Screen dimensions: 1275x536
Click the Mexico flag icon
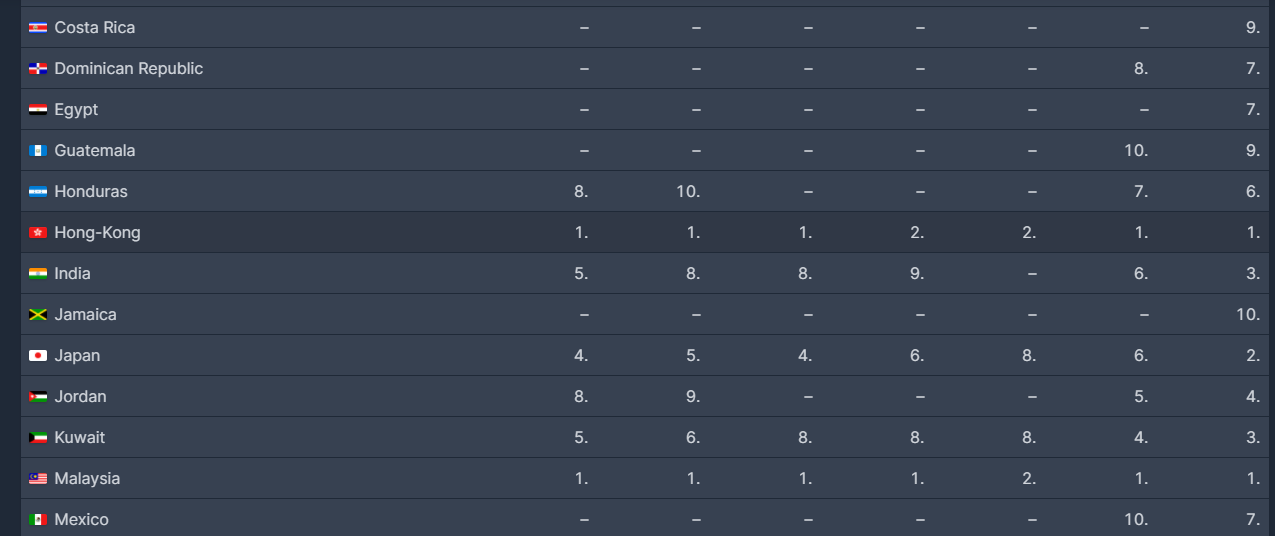[x=38, y=520]
